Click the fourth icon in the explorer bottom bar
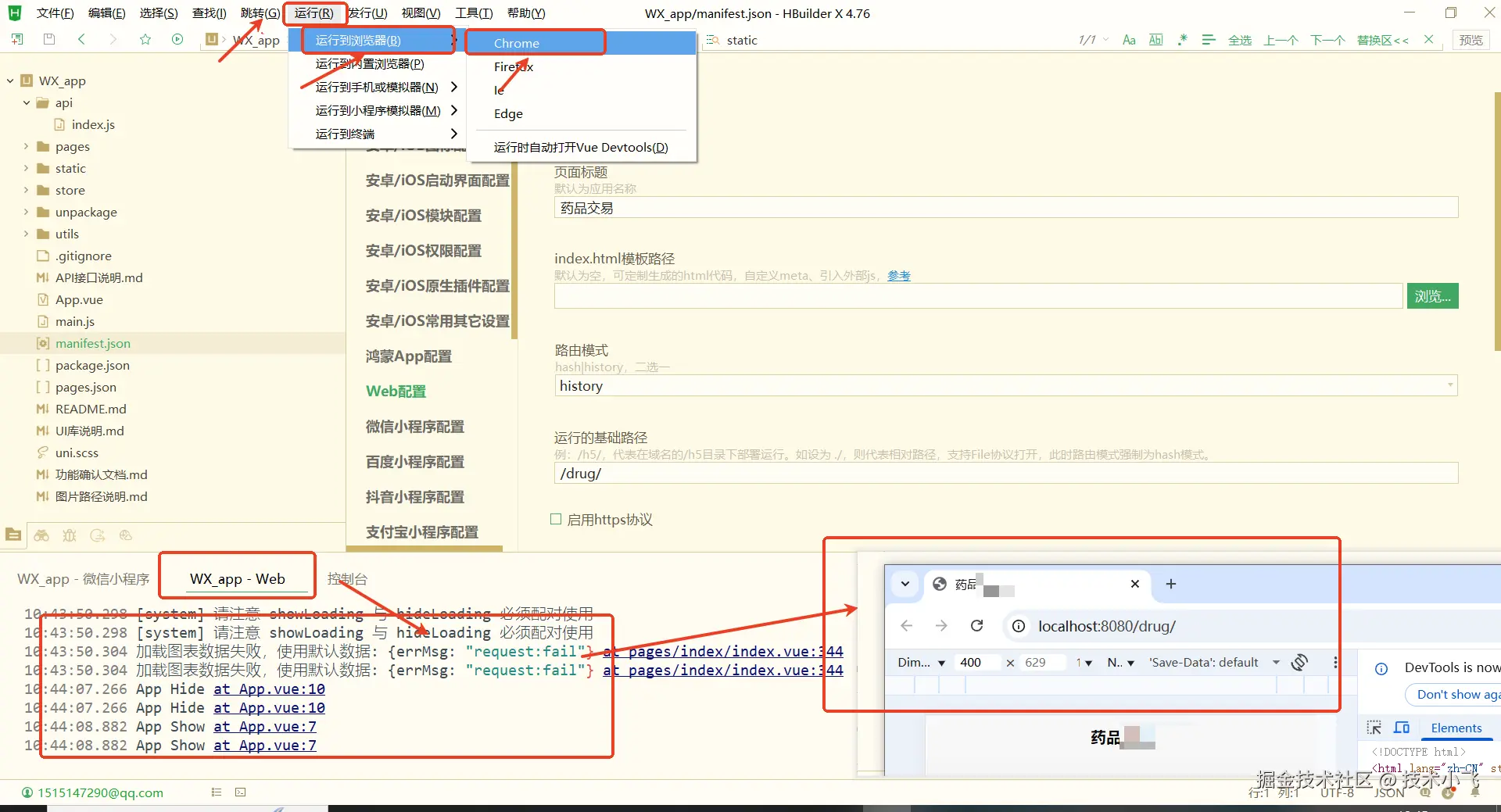 coord(98,535)
